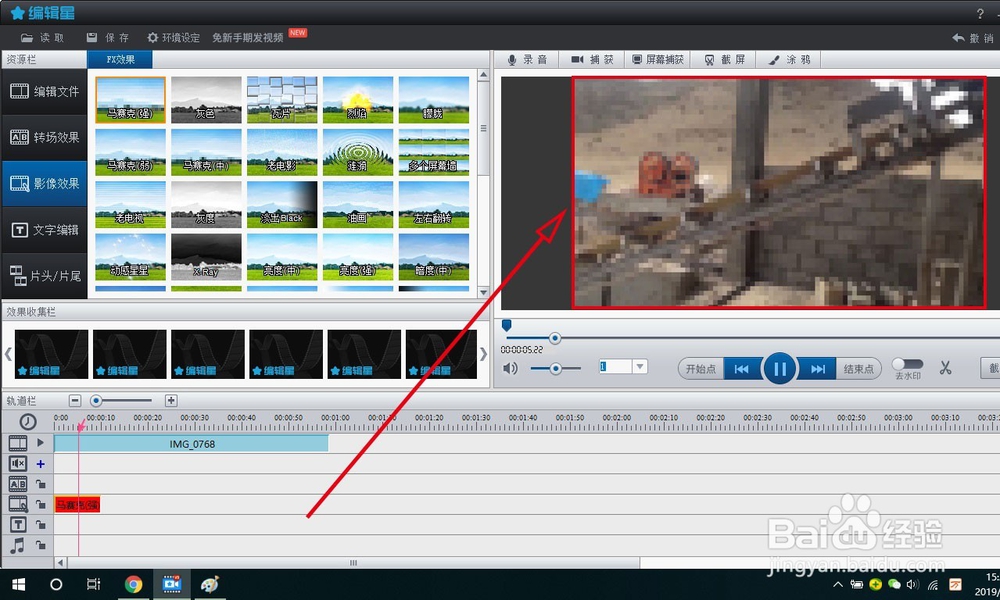The width and height of the screenshot is (1000, 600).
Task: Click the 撤销 undo button
Action: (x=974, y=38)
